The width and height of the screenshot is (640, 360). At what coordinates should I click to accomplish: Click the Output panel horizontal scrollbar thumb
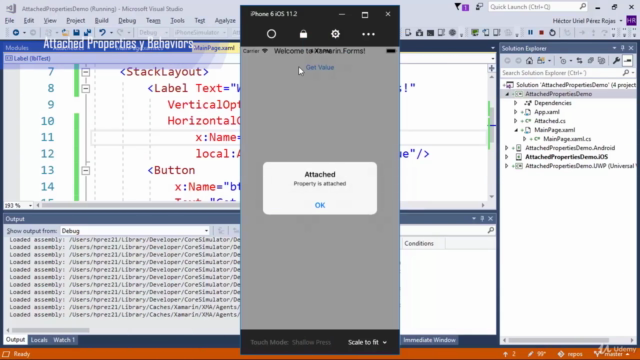coord(51,330)
